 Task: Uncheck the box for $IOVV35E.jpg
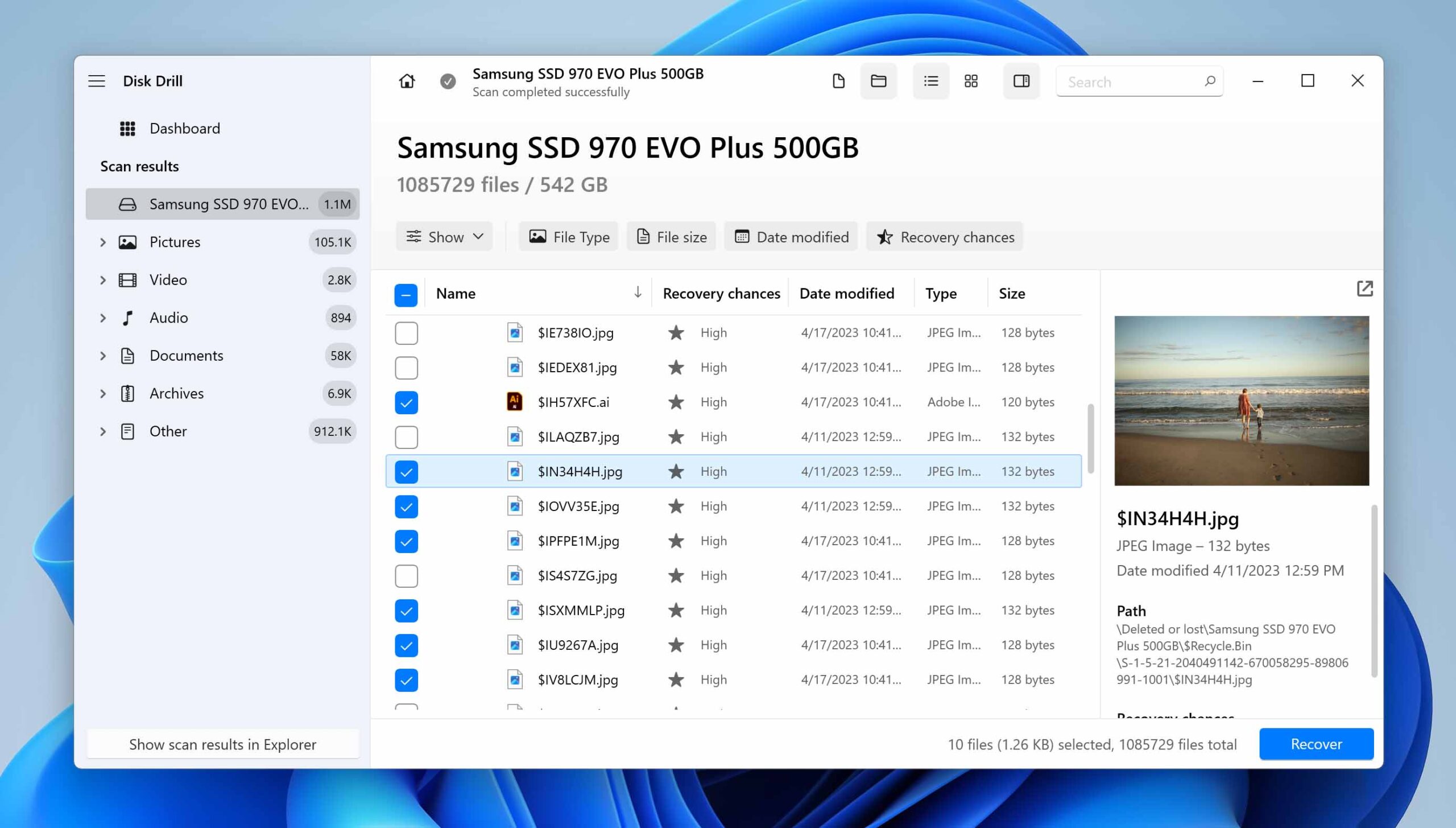(x=406, y=506)
